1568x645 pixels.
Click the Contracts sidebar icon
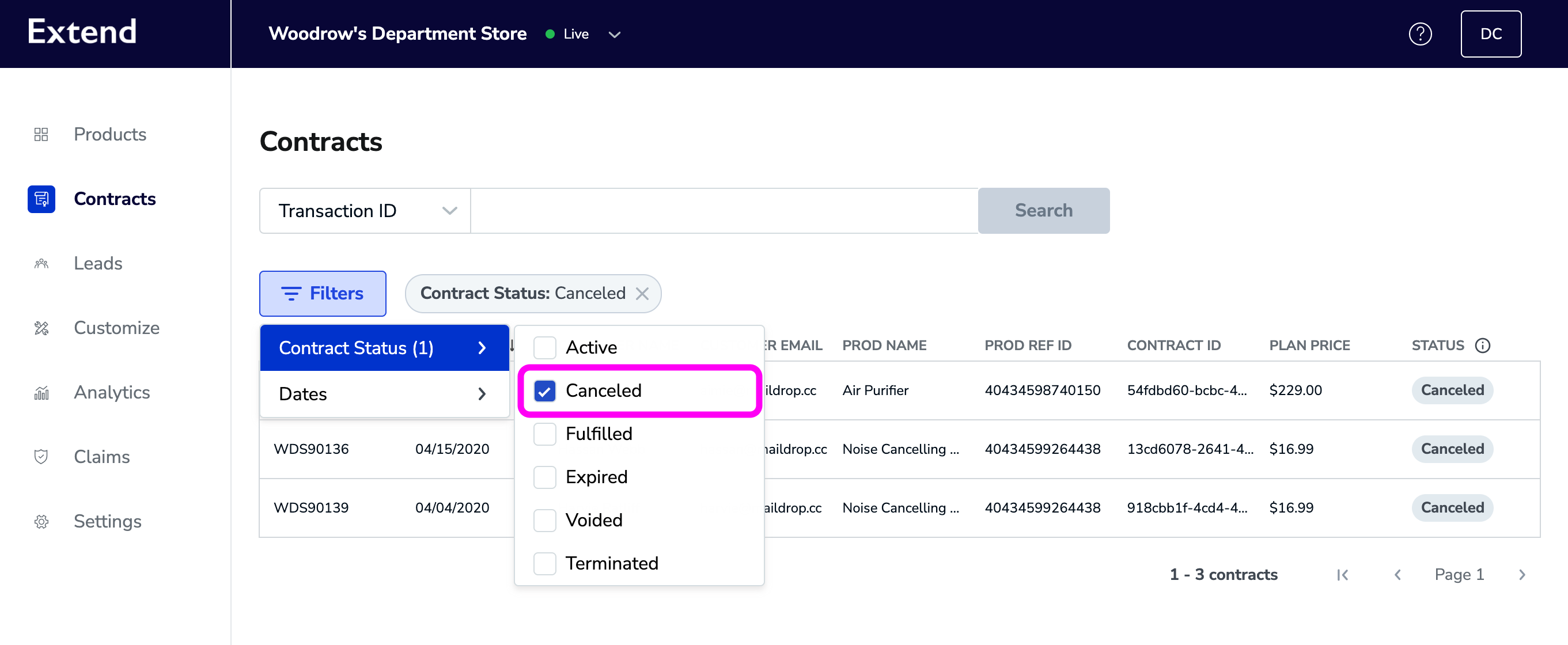pyautogui.click(x=41, y=199)
